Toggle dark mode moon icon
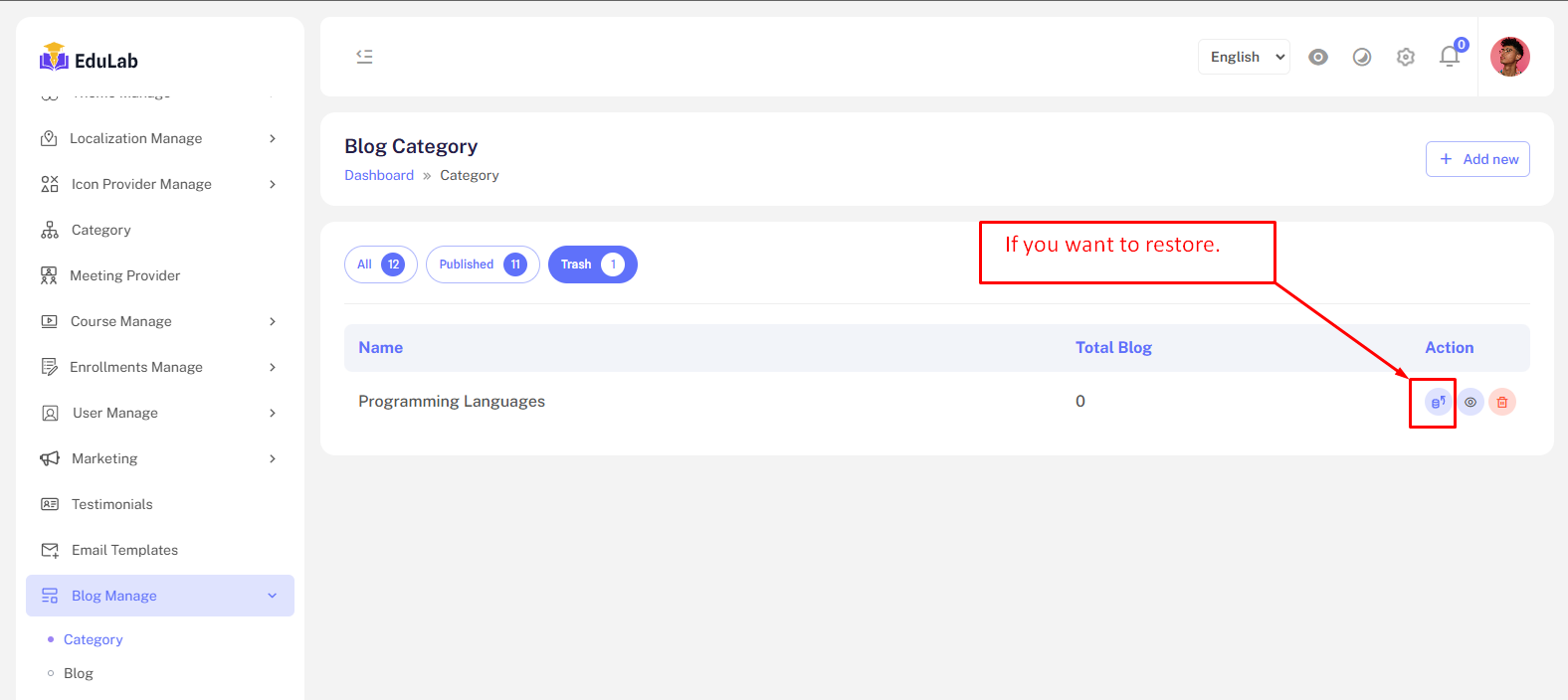This screenshot has height=700, width=1568. (x=1362, y=57)
